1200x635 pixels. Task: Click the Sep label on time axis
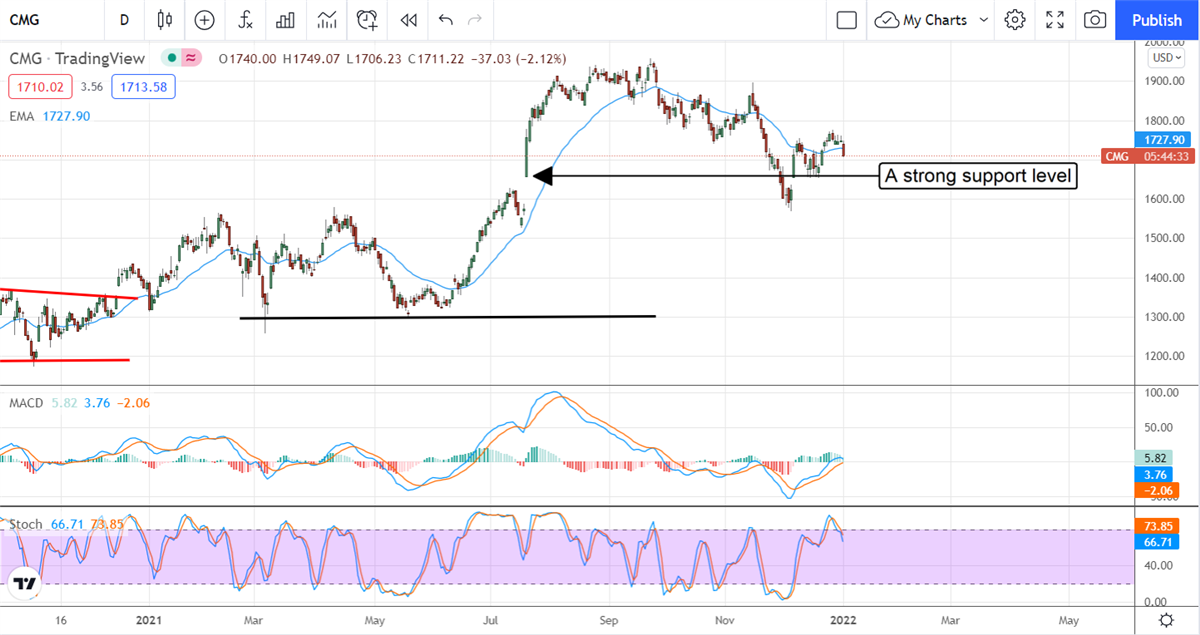(x=611, y=621)
